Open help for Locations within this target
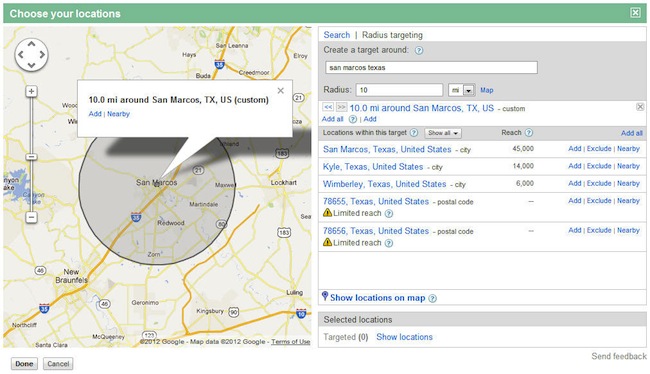The width and height of the screenshot is (650, 374). tap(414, 133)
